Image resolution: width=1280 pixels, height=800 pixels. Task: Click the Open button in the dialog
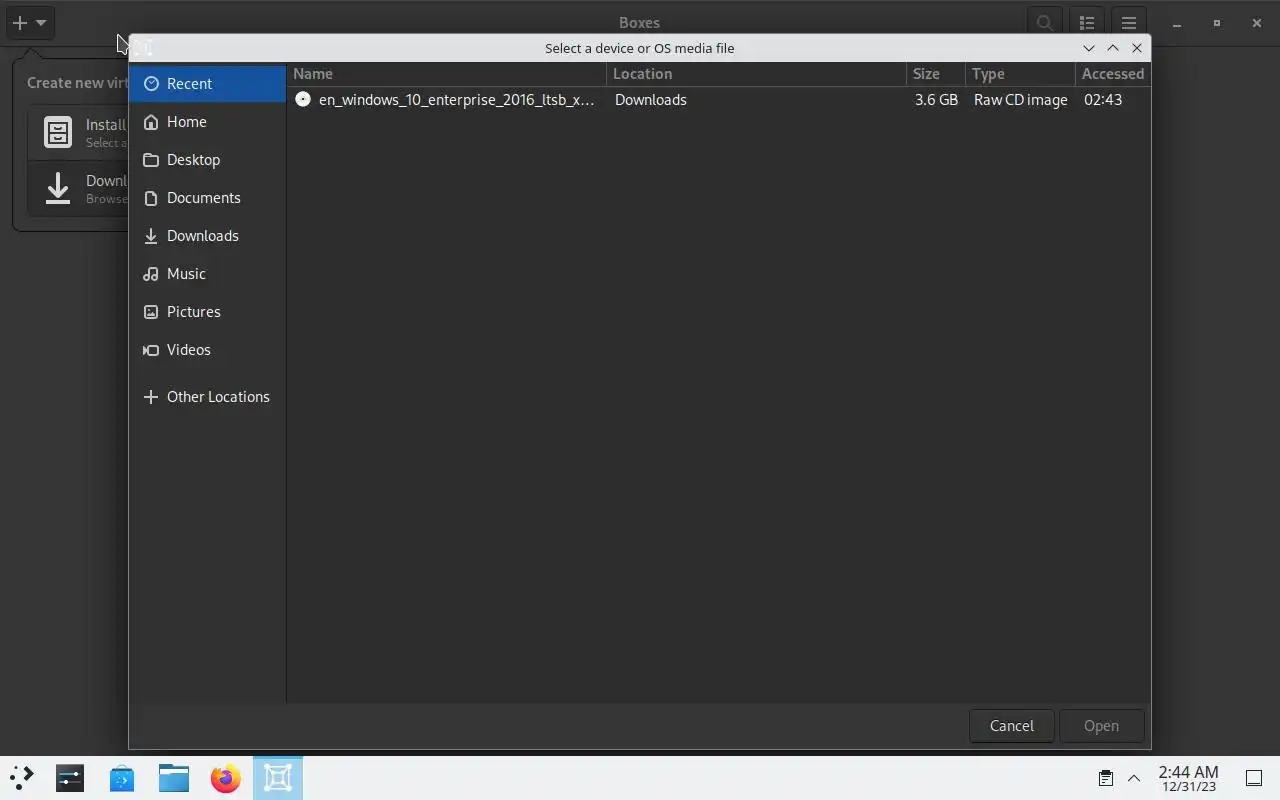[1101, 726]
